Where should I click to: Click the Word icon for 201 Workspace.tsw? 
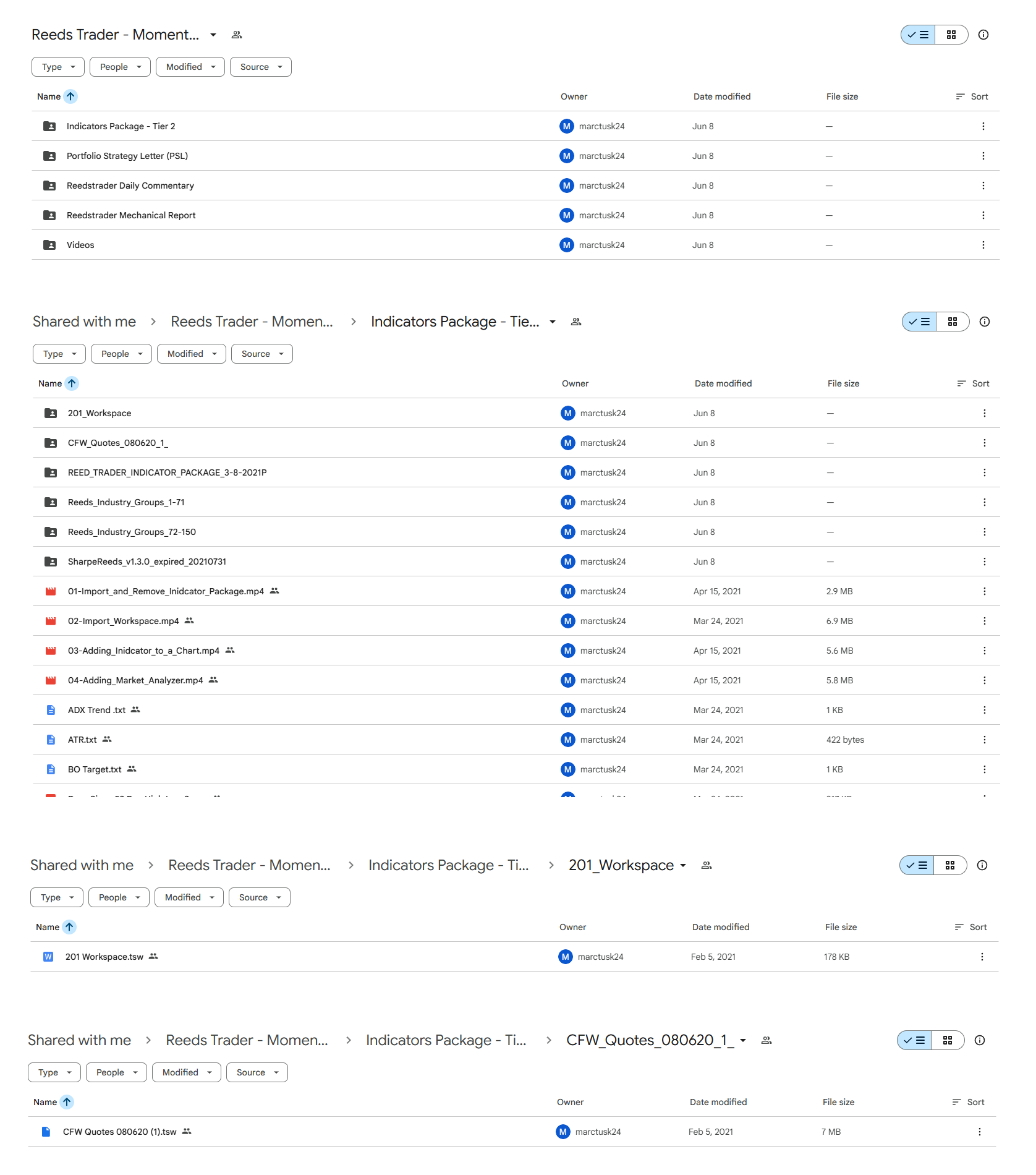[48, 957]
